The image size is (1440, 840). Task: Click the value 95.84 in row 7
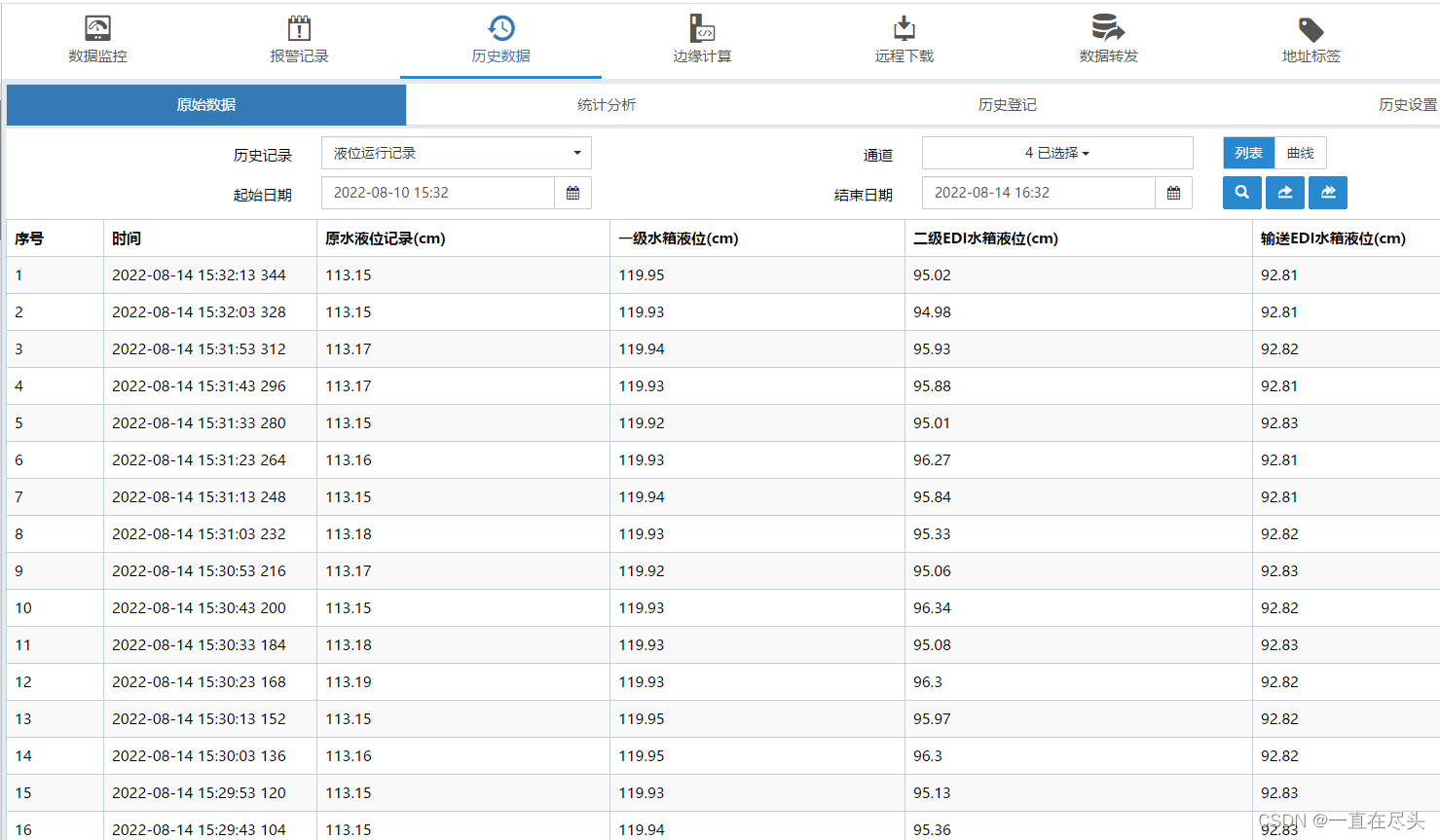[x=932, y=497]
